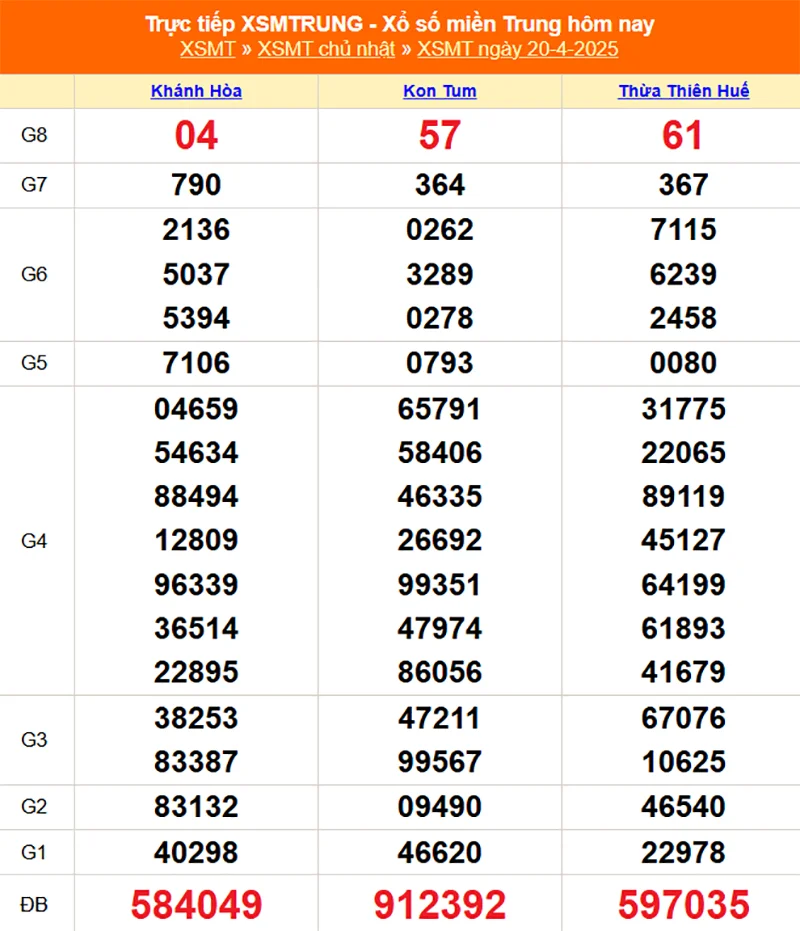Click G4 result 64199
The height and width of the screenshot is (931, 800).
pyautogui.click(x=683, y=585)
